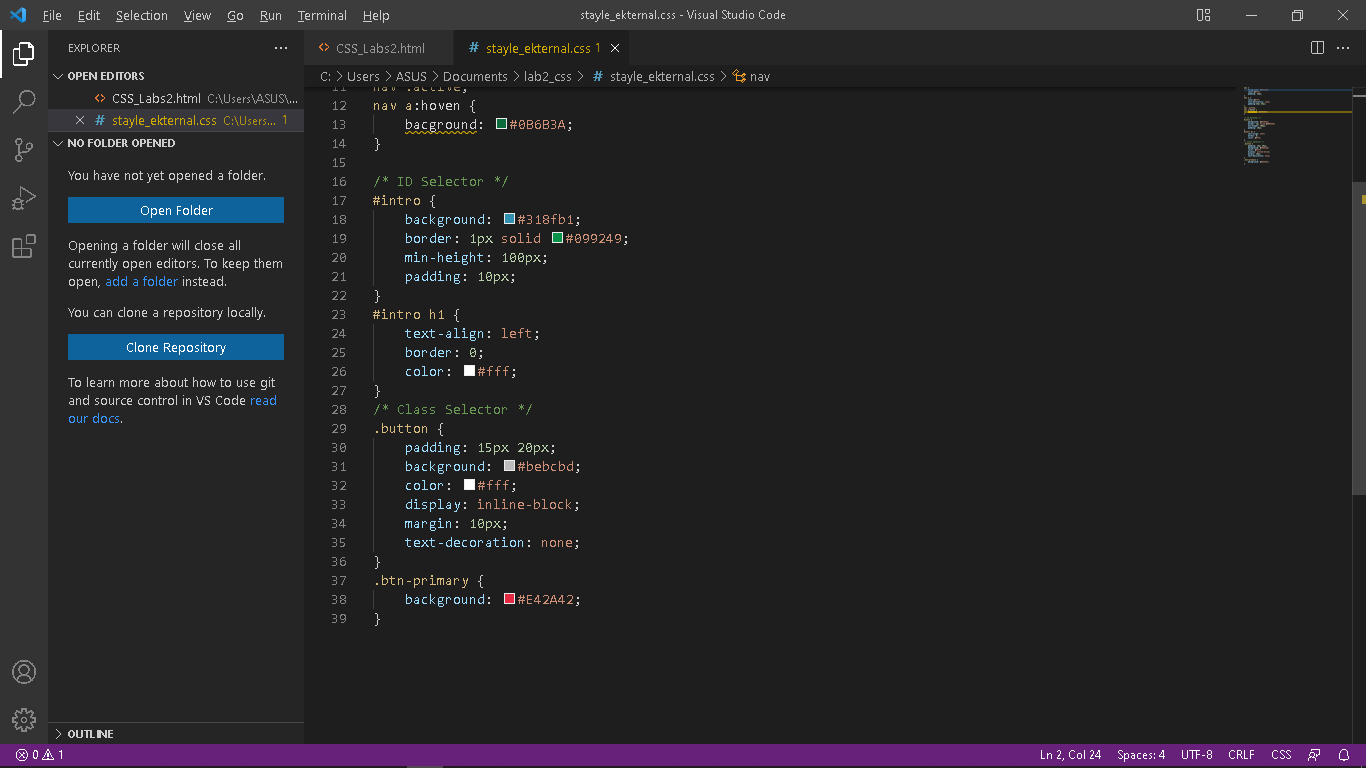Open the Source Control view
The image size is (1366, 768).
pyautogui.click(x=24, y=148)
